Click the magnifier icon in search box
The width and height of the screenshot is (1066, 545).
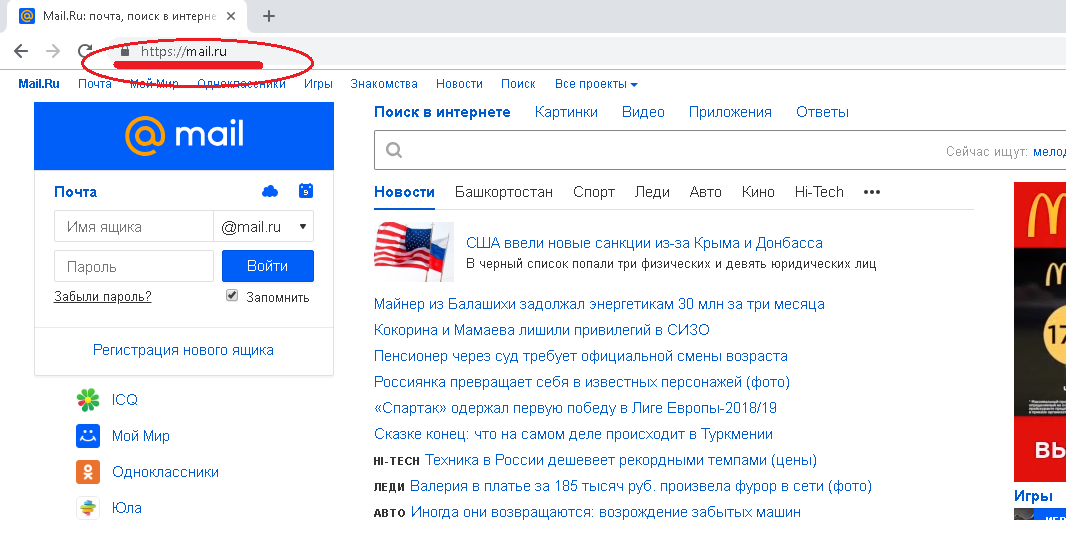coord(394,150)
